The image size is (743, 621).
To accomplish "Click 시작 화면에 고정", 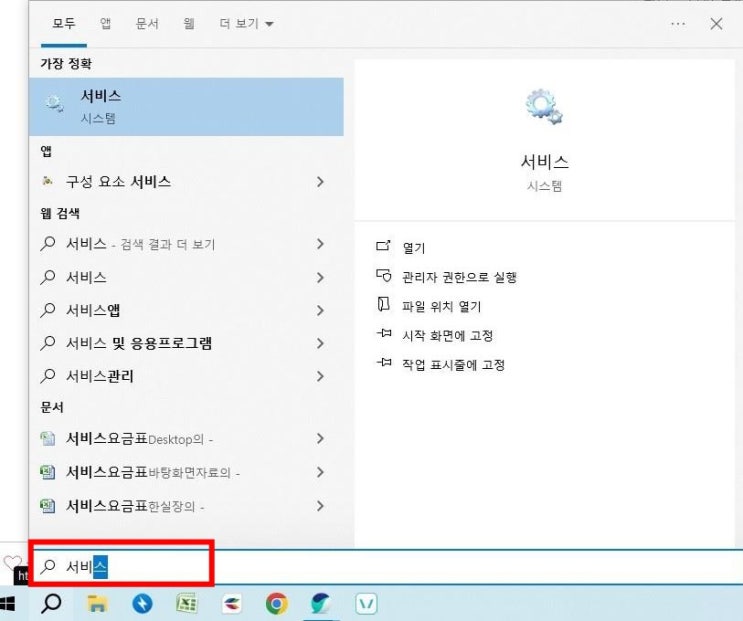I will [x=448, y=336].
